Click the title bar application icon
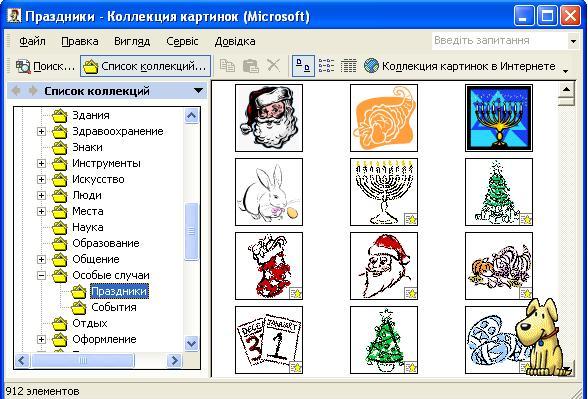The image size is (588, 399). tap(14, 16)
